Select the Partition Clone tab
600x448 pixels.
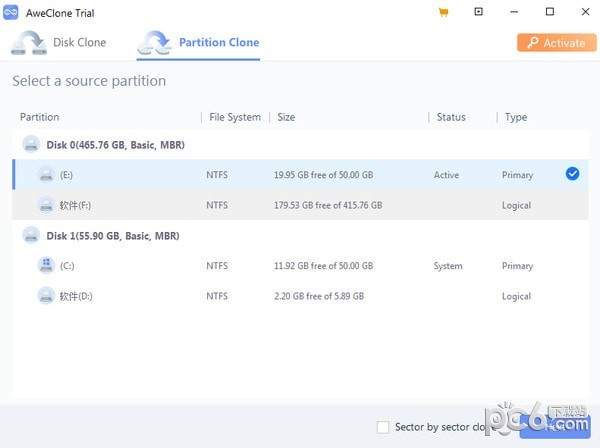[199, 43]
